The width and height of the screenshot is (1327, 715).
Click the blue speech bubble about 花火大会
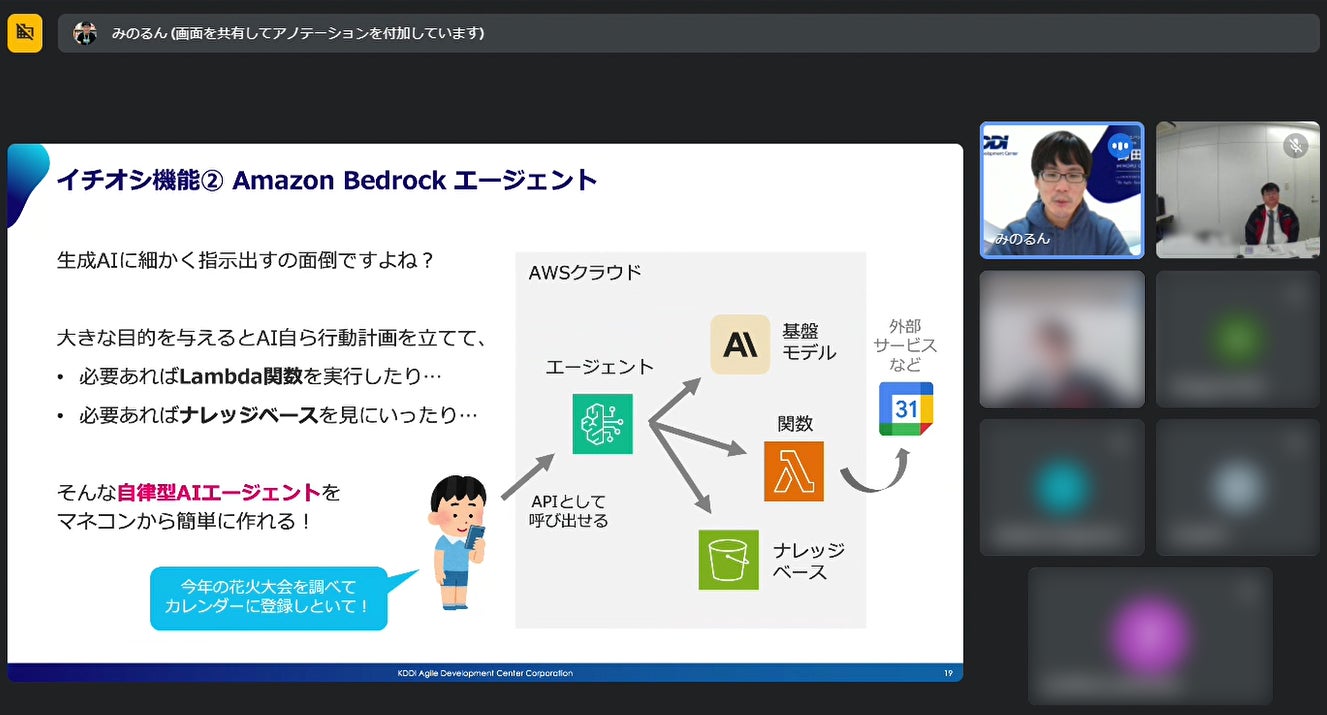269,597
